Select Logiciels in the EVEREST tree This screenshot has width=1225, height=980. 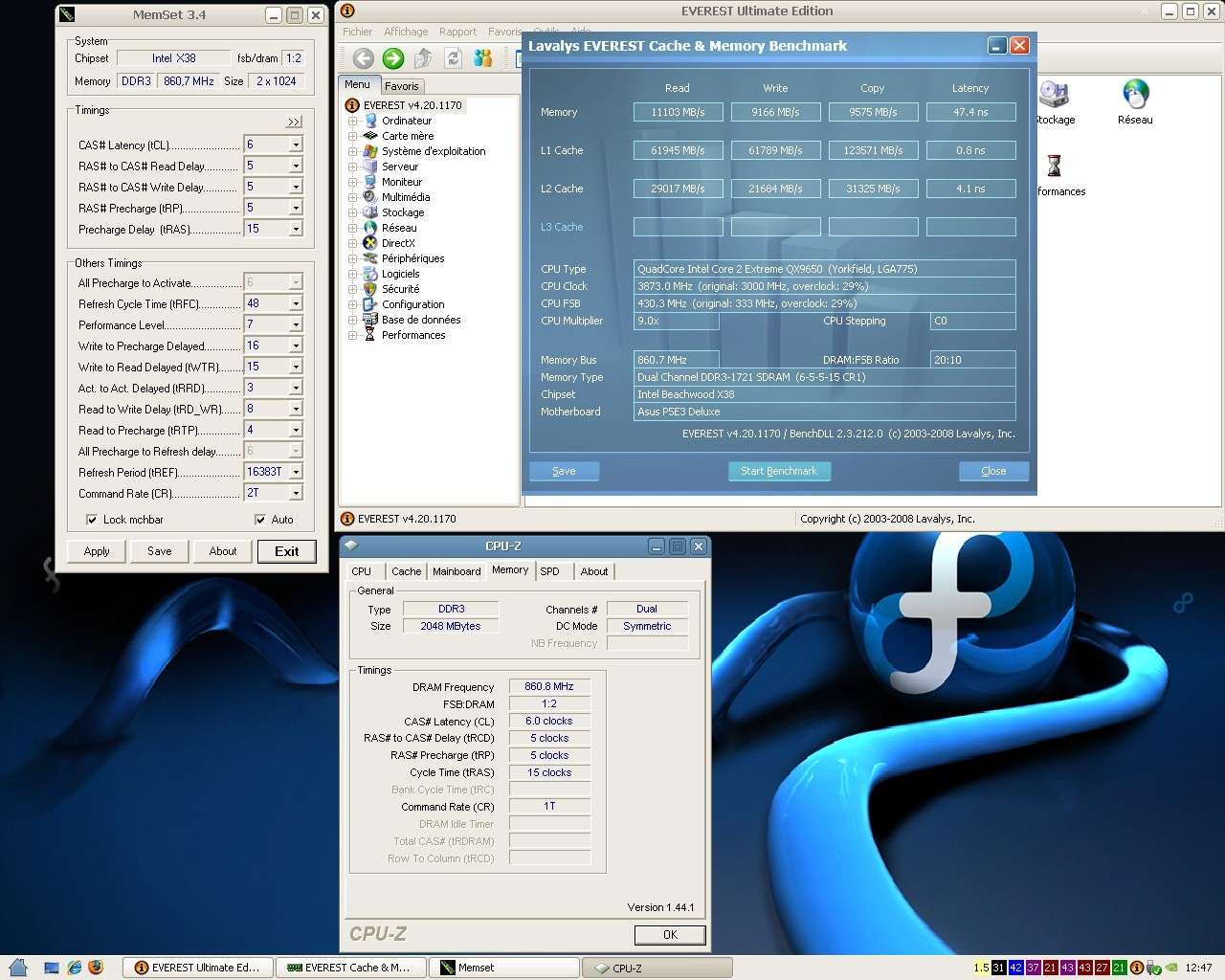[x=401, y=274]
